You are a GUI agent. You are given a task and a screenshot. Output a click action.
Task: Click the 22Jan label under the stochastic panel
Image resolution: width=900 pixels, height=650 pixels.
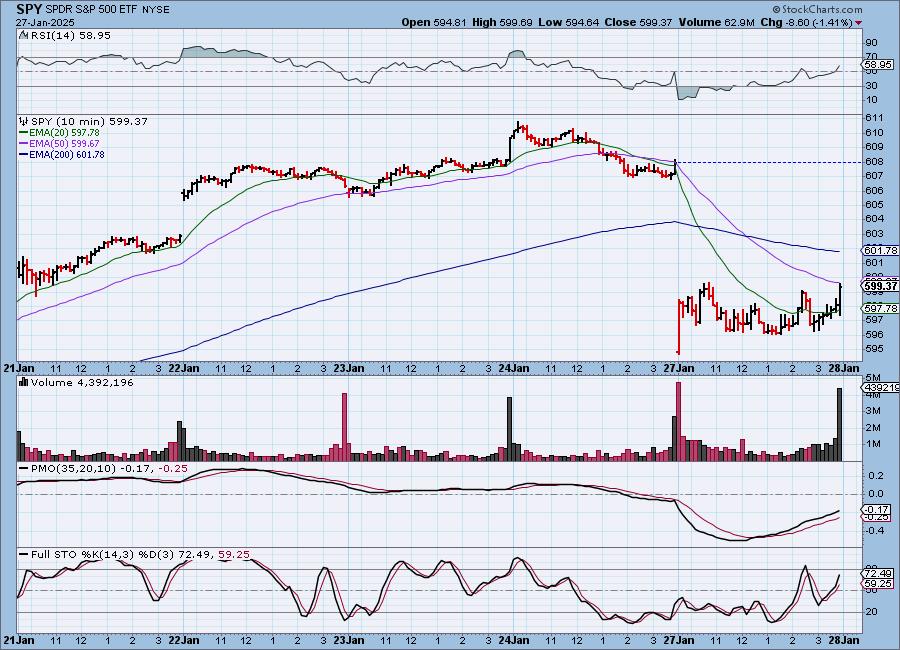[184, 640]
